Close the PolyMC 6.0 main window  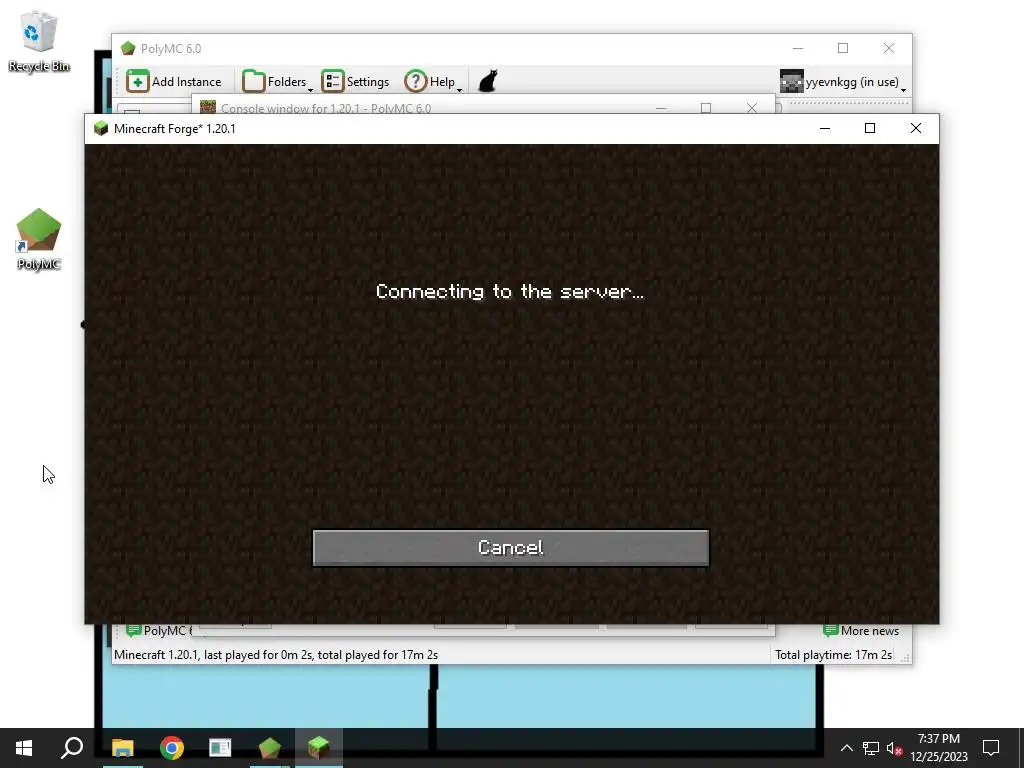[889, 48]
